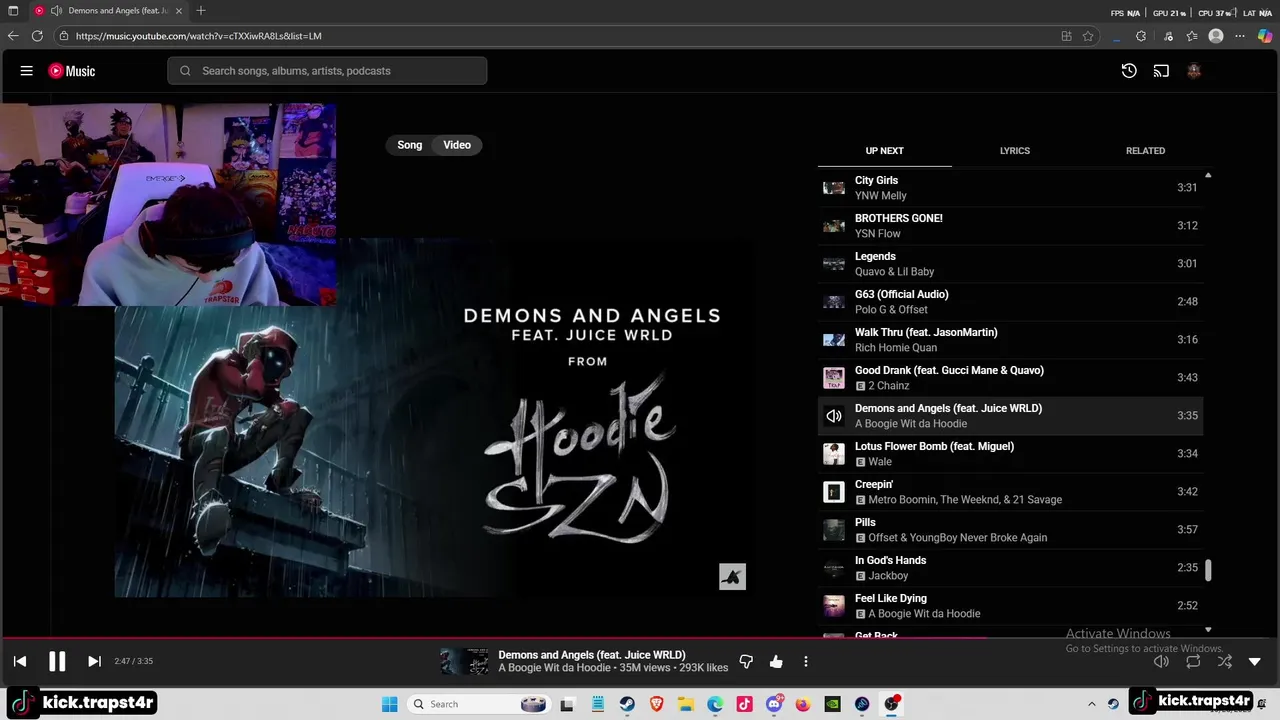Image resolution: width=1280 pixels, height=720 pixels.
Task: Open Brave browser from the taskbar
Action: 656,704
